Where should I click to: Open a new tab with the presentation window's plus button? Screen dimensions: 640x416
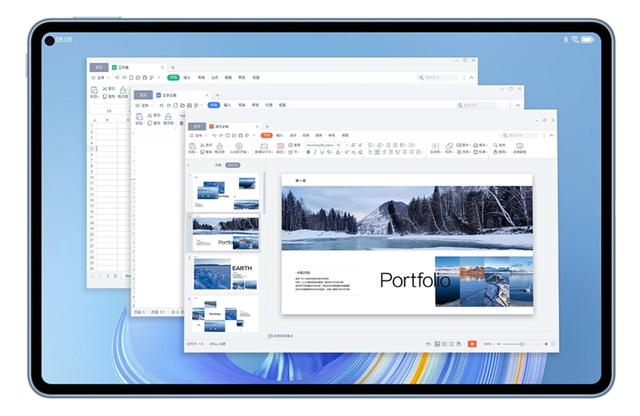pos(267,126)
